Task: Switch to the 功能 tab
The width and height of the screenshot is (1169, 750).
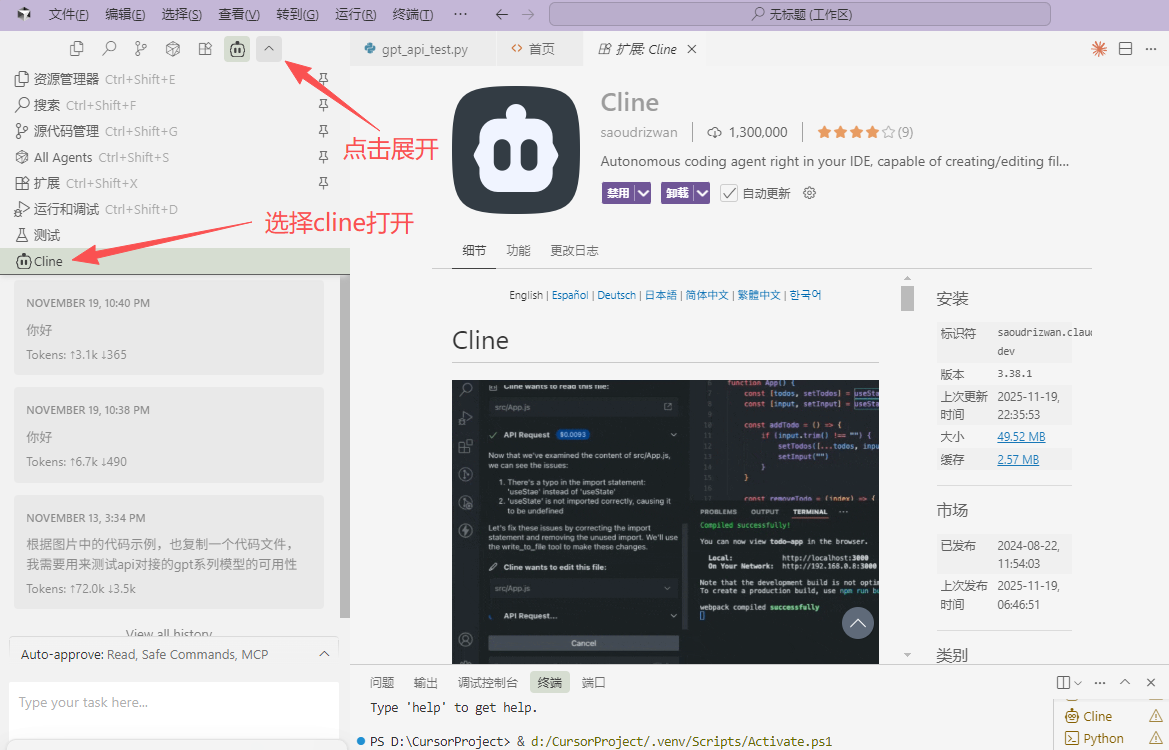Action: [x=518, y=250]
